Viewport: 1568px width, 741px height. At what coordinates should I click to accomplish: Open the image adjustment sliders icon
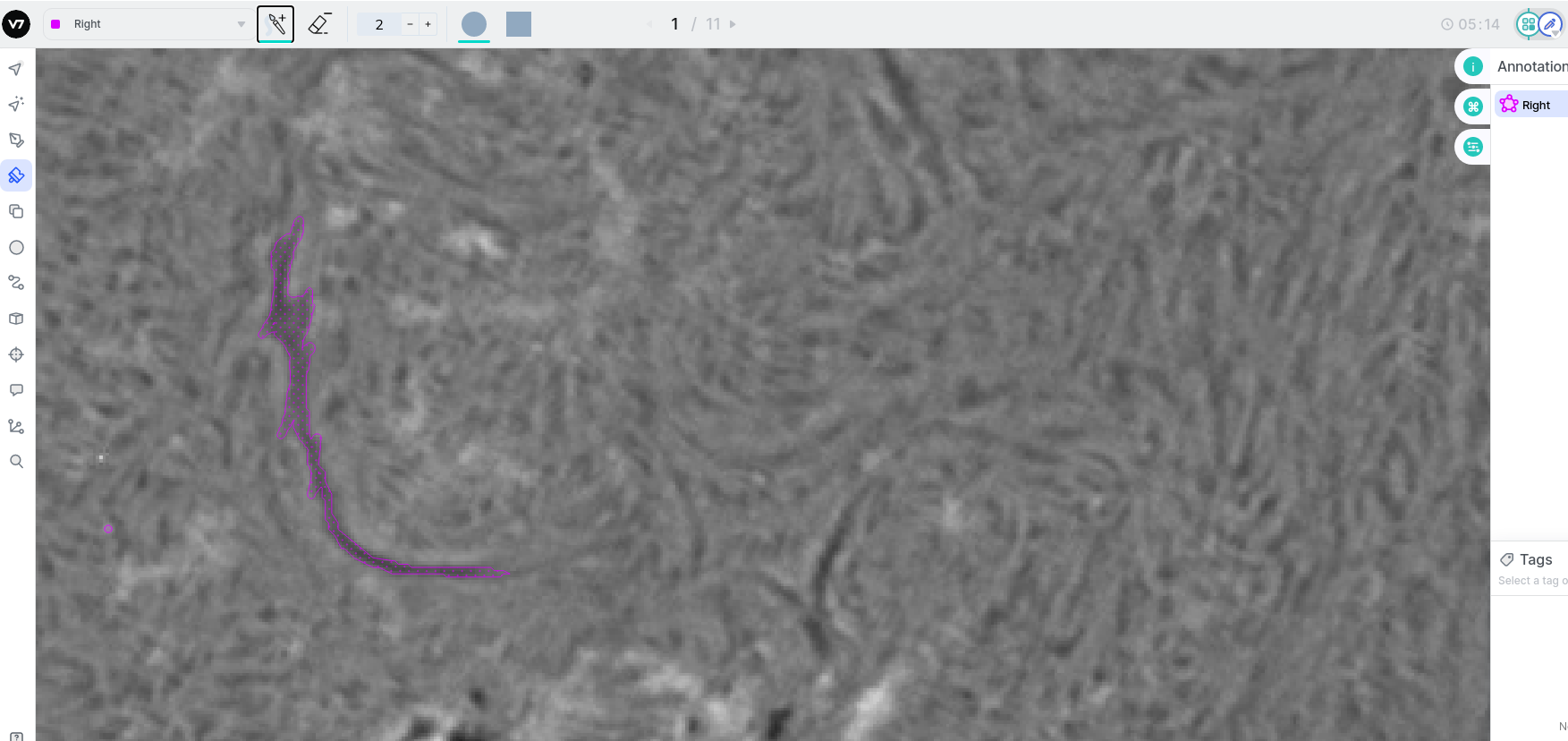click(x=1473, y=147)
